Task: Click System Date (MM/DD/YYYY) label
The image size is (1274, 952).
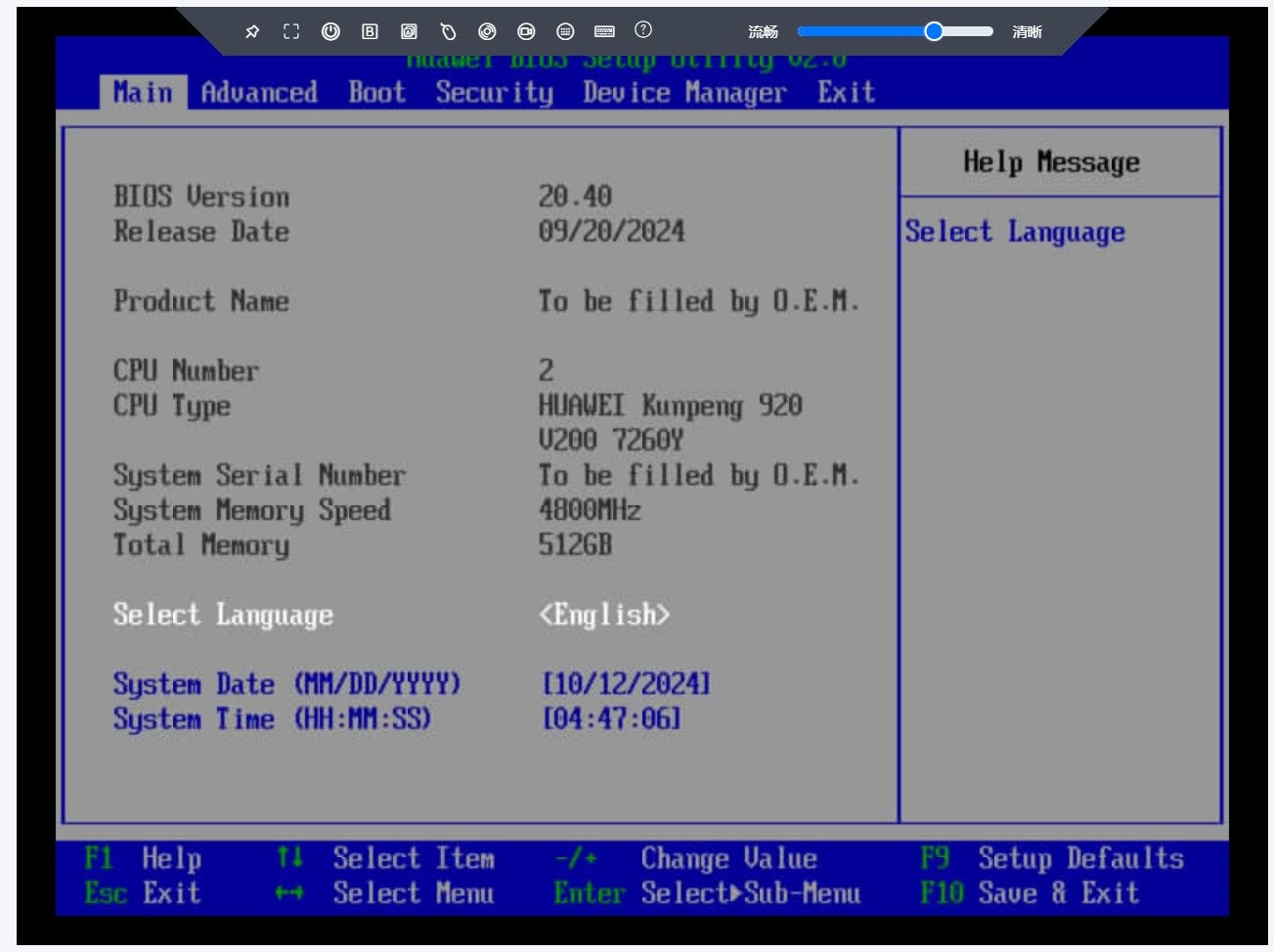Action: coord(286,684)
